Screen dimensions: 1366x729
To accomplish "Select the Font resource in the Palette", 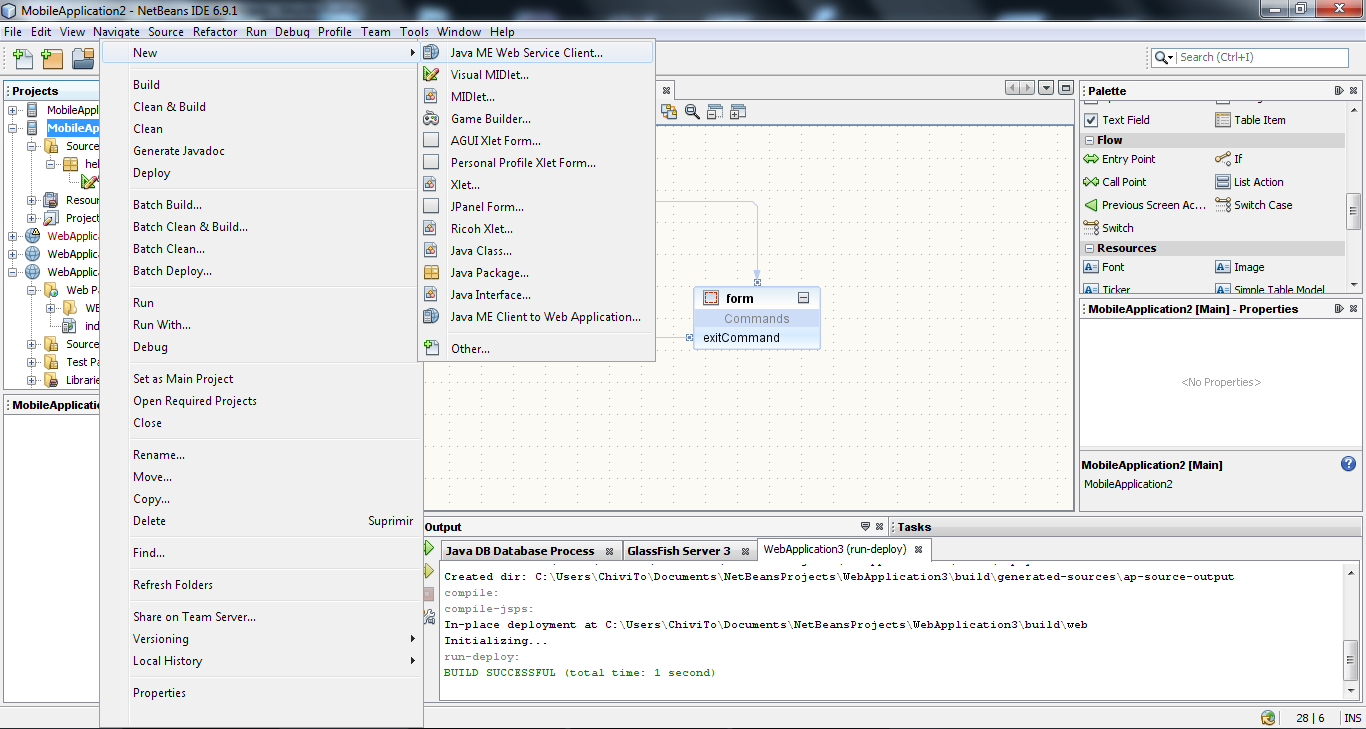I will point(1104,267).
